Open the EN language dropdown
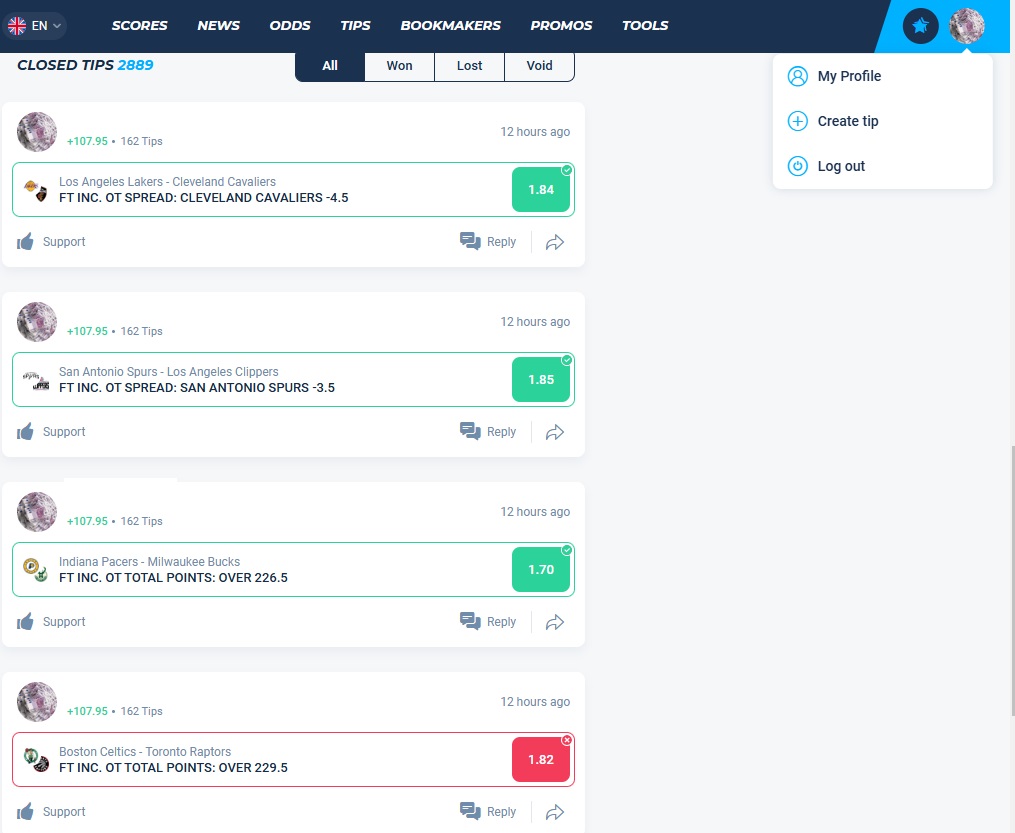The width and height of the screenshot is (1015, 833). click(36, 26)
